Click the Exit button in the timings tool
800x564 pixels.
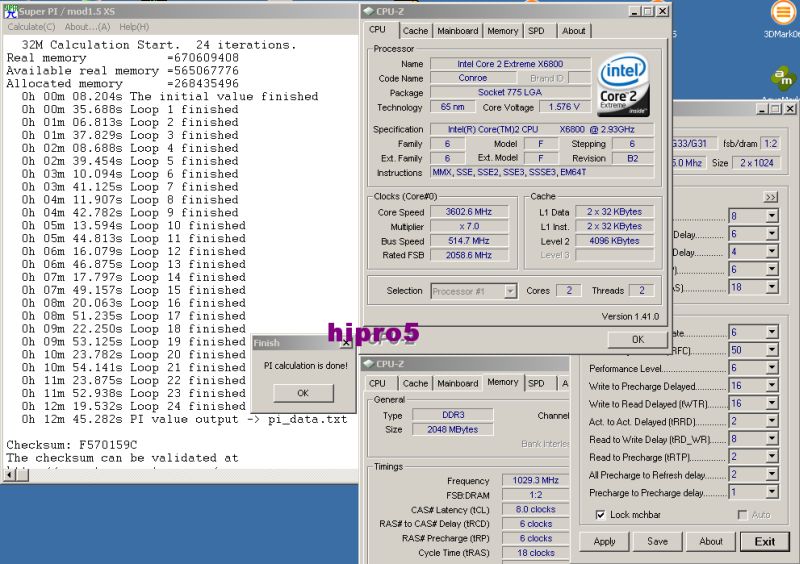point(765,542)
